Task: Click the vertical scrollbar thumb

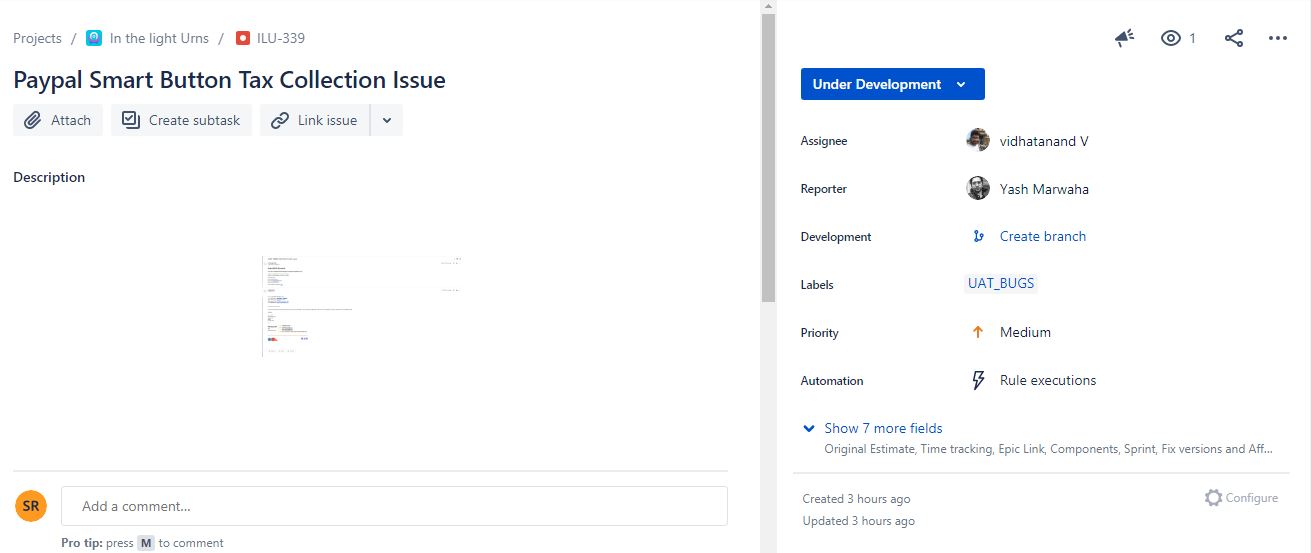Action: [x=768, y=158]
